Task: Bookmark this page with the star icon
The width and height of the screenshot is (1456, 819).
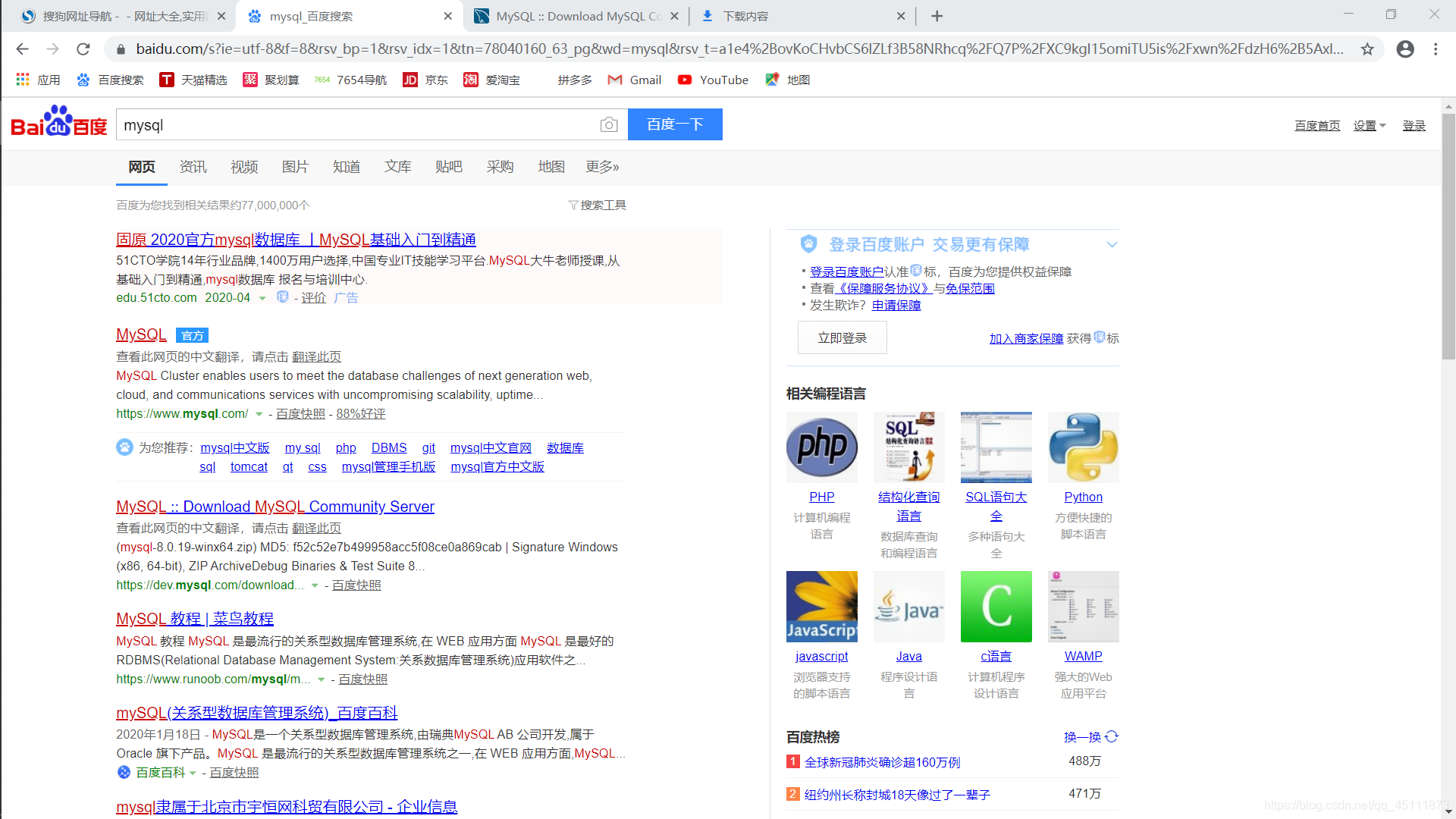Action: pos(1367,49)
